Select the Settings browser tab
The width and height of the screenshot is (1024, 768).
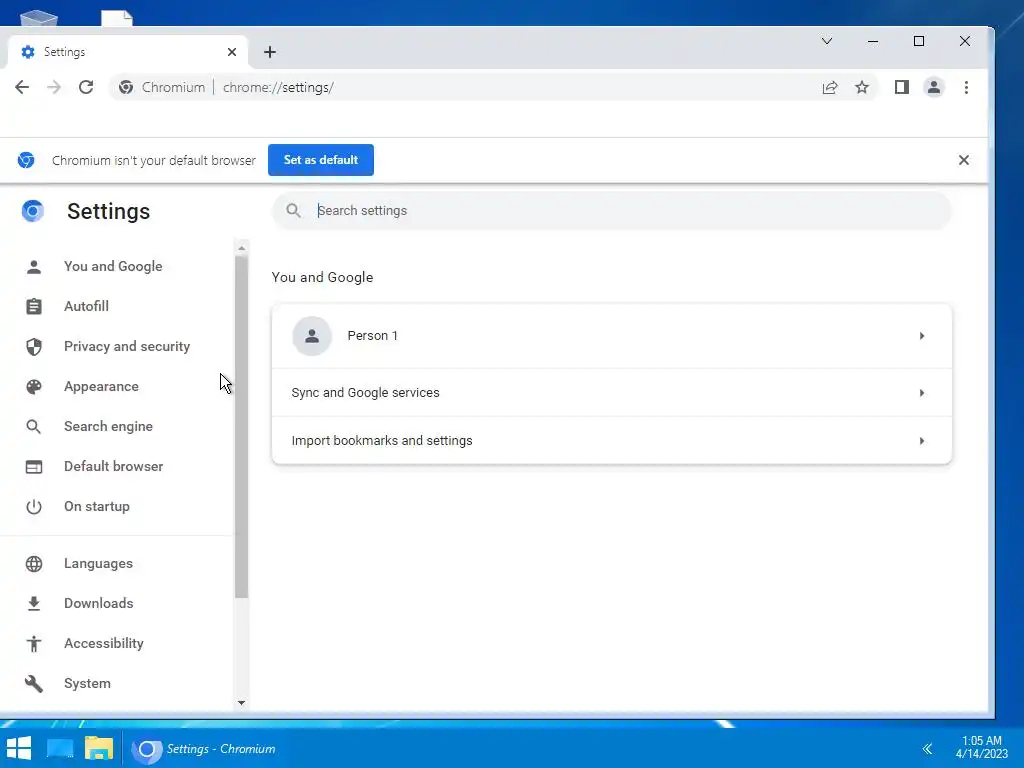tap(127, 52)
